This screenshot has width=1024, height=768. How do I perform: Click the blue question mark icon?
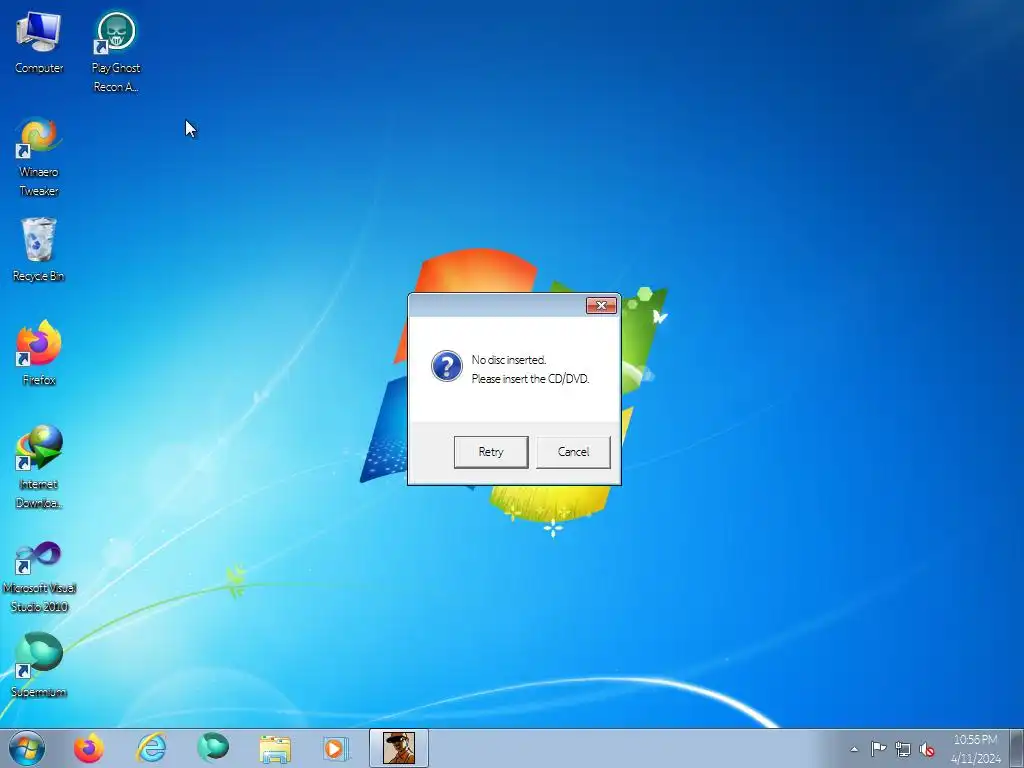(x=447, y=366)
